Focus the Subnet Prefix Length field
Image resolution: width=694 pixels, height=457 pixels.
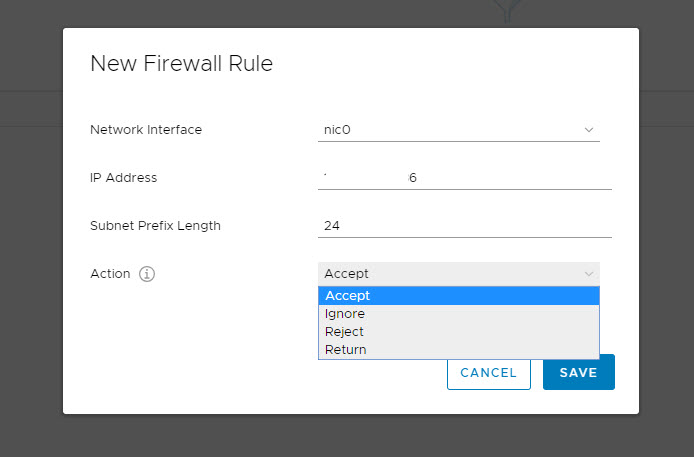[464, 226]
